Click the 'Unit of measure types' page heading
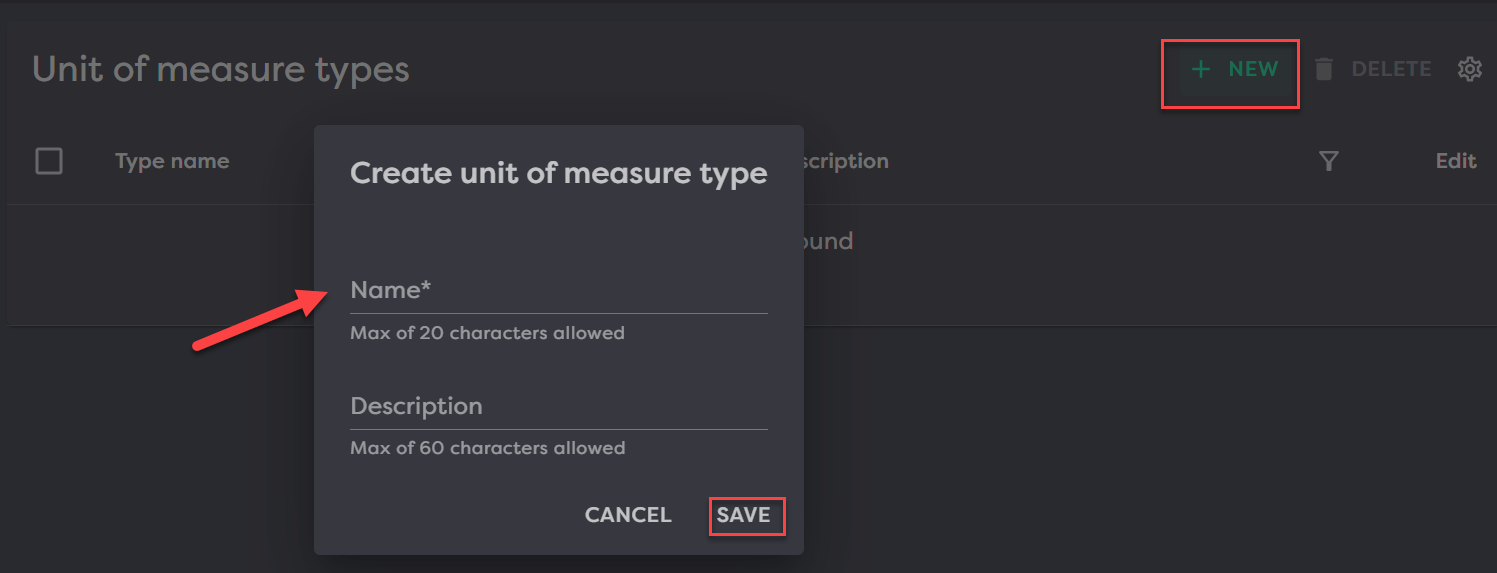This screenshot has width=1497, height=573. click(221, 69)
